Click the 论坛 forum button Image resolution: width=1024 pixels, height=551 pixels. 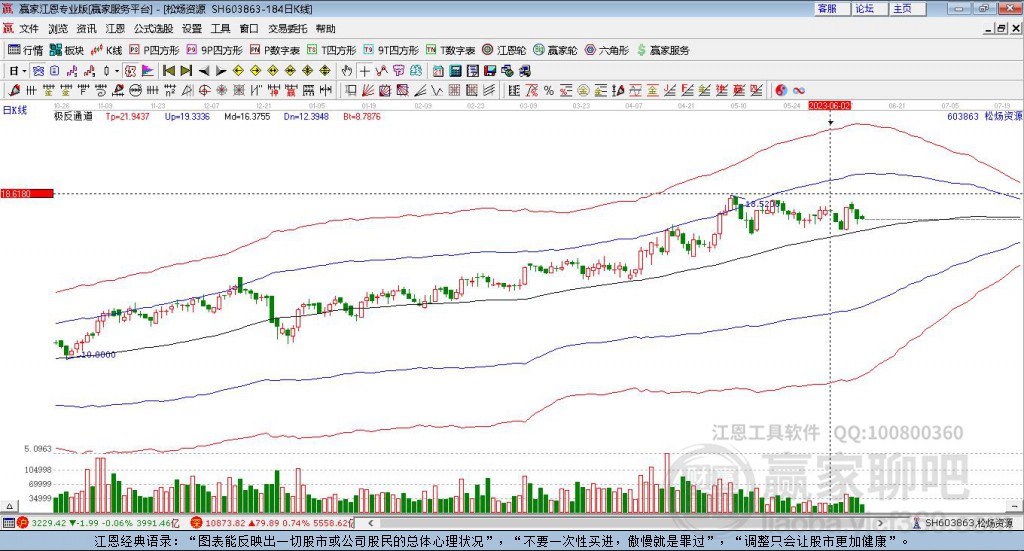(x=869, y=8)
